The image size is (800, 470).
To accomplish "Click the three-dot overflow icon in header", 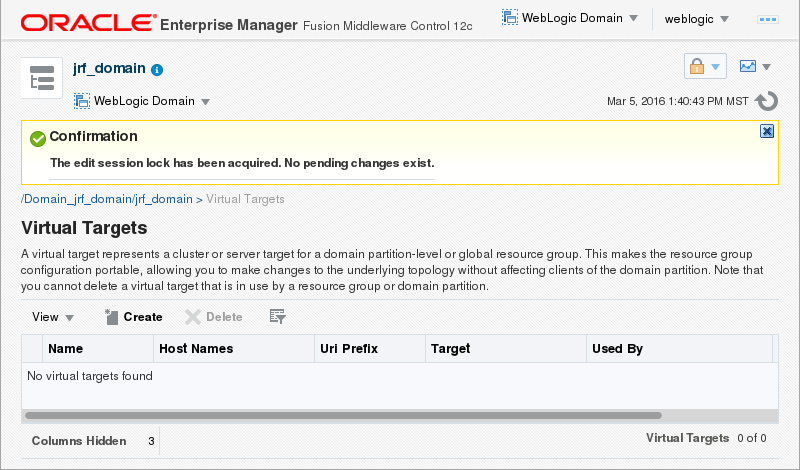I will click(x=768, y=19).
